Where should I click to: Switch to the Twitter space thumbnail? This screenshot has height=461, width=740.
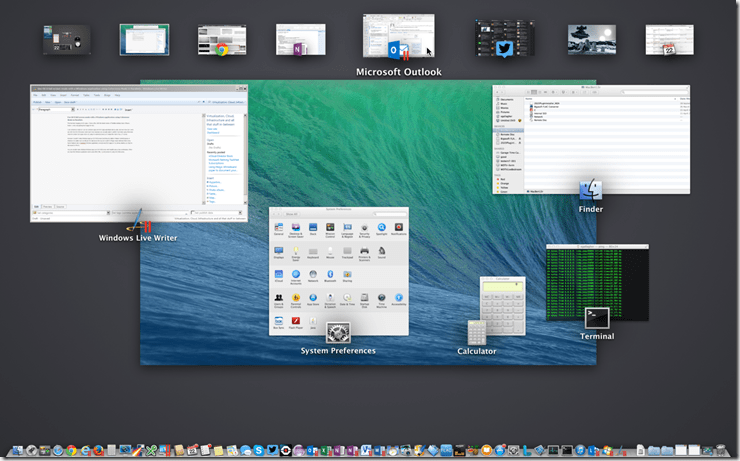pos(505,39)
